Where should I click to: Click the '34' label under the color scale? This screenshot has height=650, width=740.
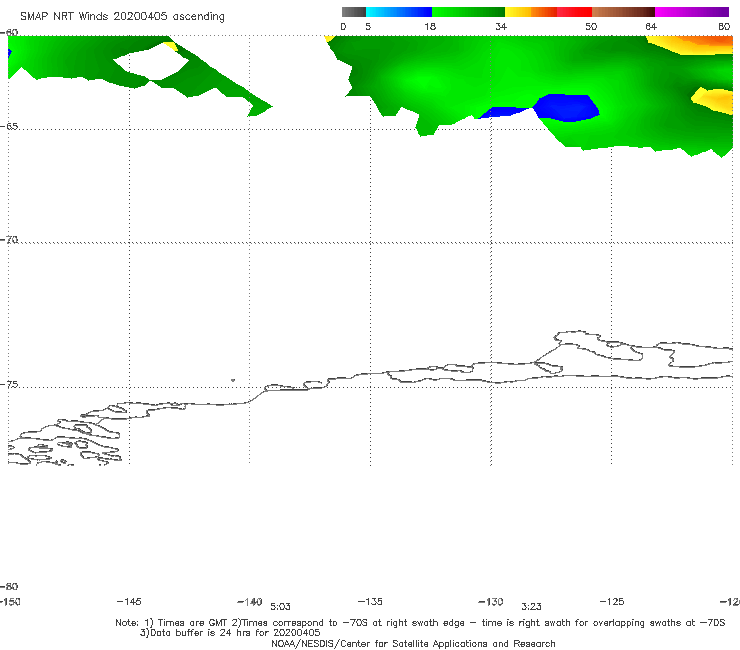501,27
